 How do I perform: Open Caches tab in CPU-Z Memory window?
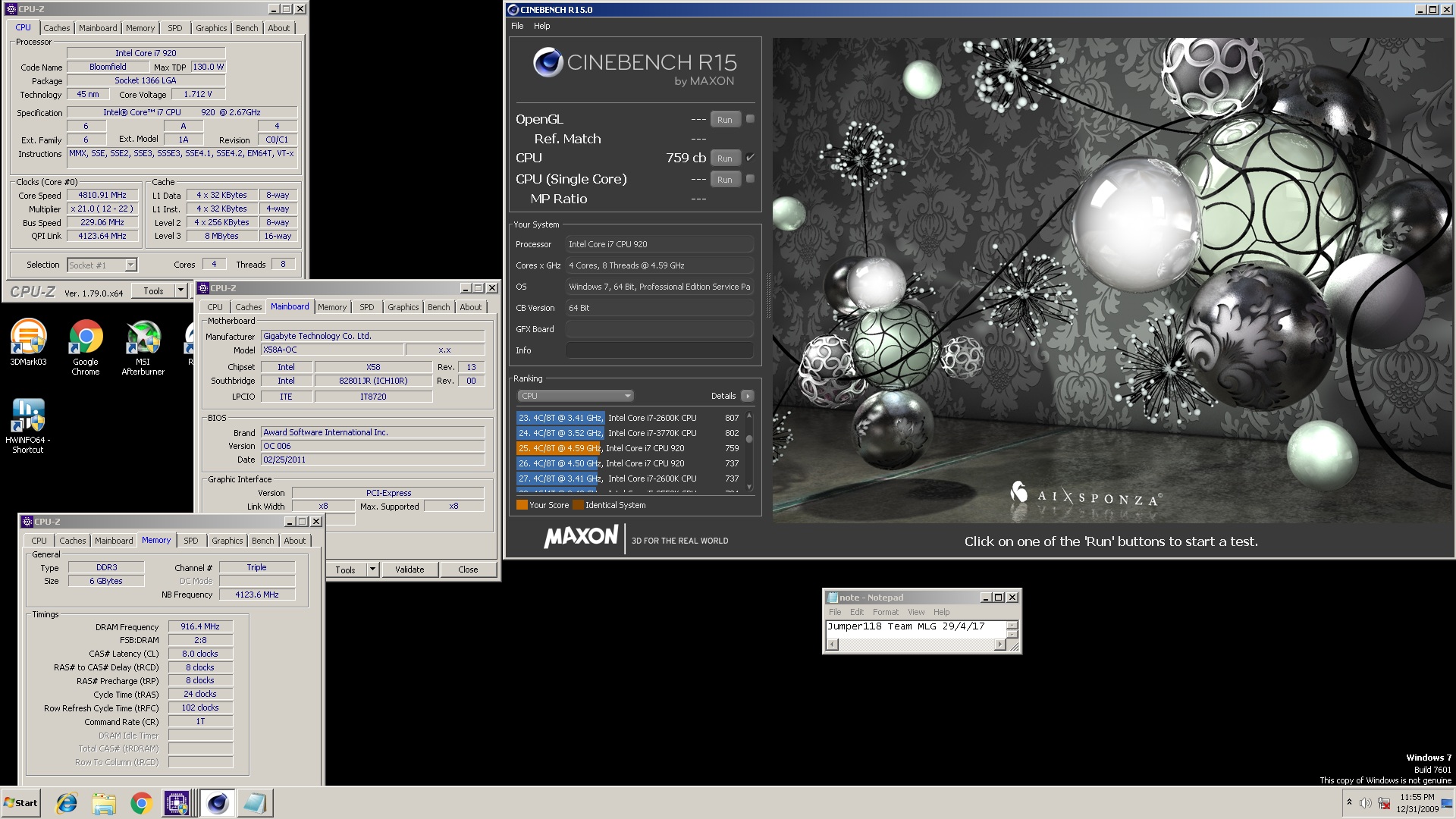point(73,541)
